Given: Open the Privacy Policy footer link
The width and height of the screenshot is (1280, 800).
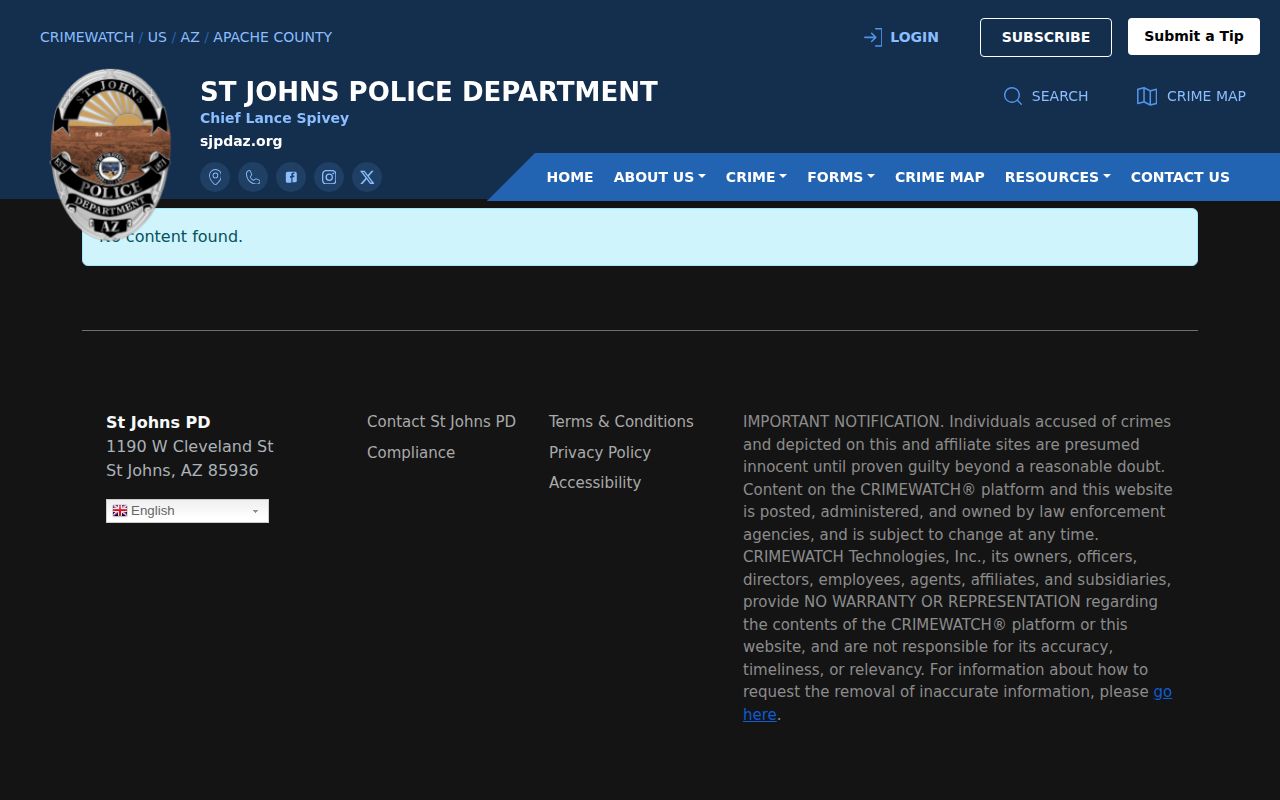Looking at the screenshot, I should [x=600, y=452].
